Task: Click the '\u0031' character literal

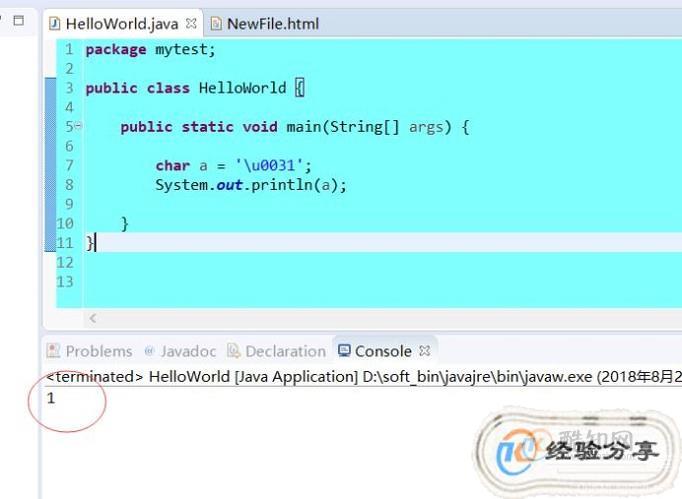Action: [x=269, y=165]
